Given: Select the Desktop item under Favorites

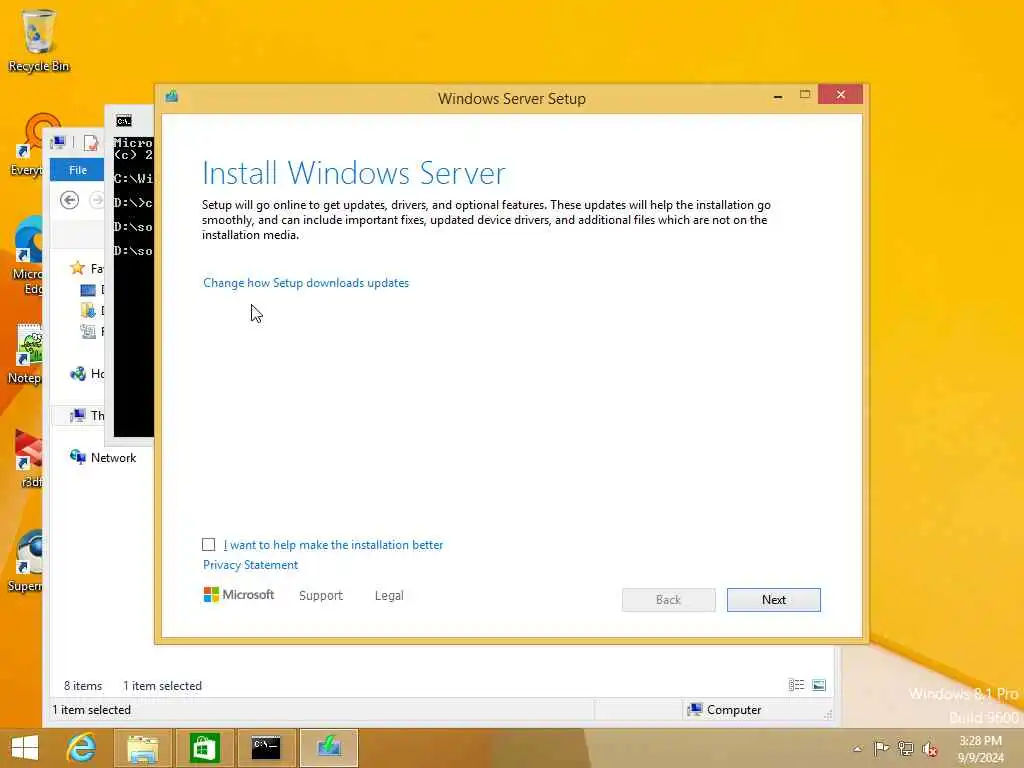Looking at the screenshot, I should (92, 289).
